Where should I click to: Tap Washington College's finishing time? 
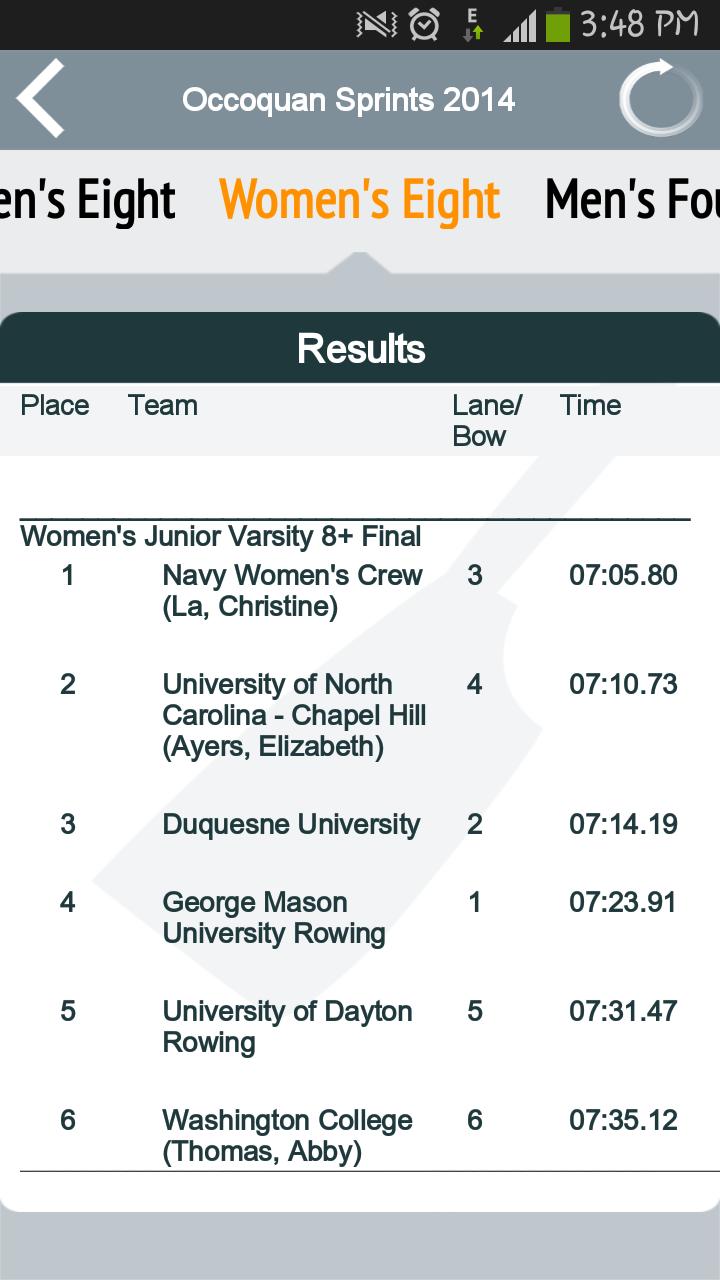pyautogui.click(x=623, y=1120)
